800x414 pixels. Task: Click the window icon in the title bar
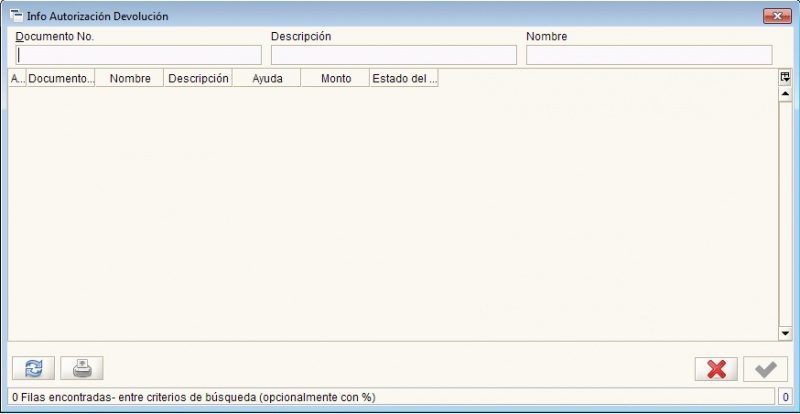[16, 16]
